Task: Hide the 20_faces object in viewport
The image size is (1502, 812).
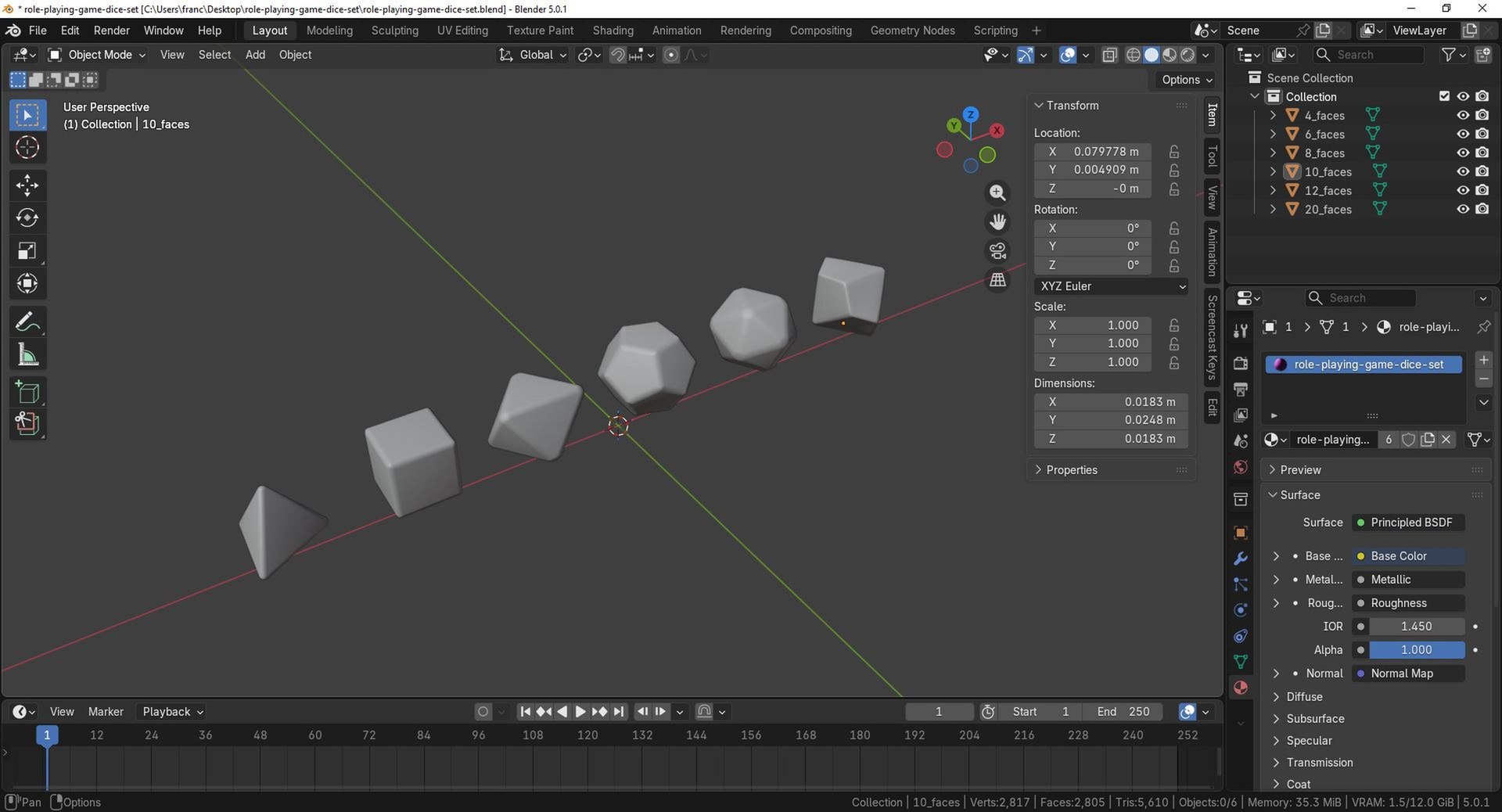Action: point(1462,209)
